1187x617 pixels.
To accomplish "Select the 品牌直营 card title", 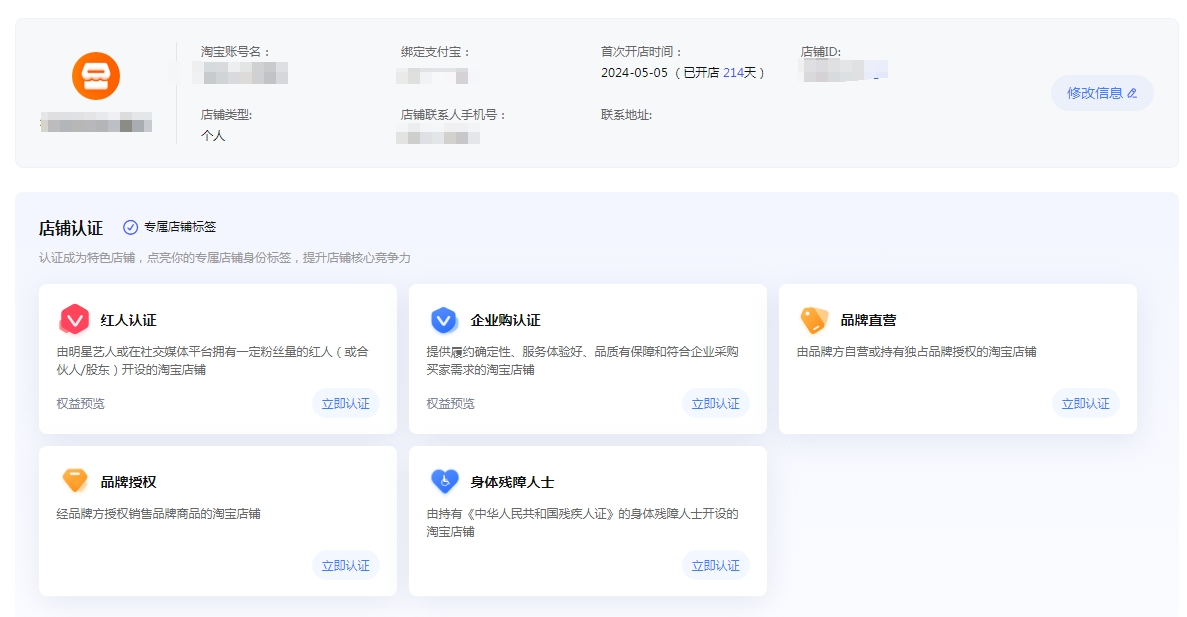I will [x=868, y=320].
